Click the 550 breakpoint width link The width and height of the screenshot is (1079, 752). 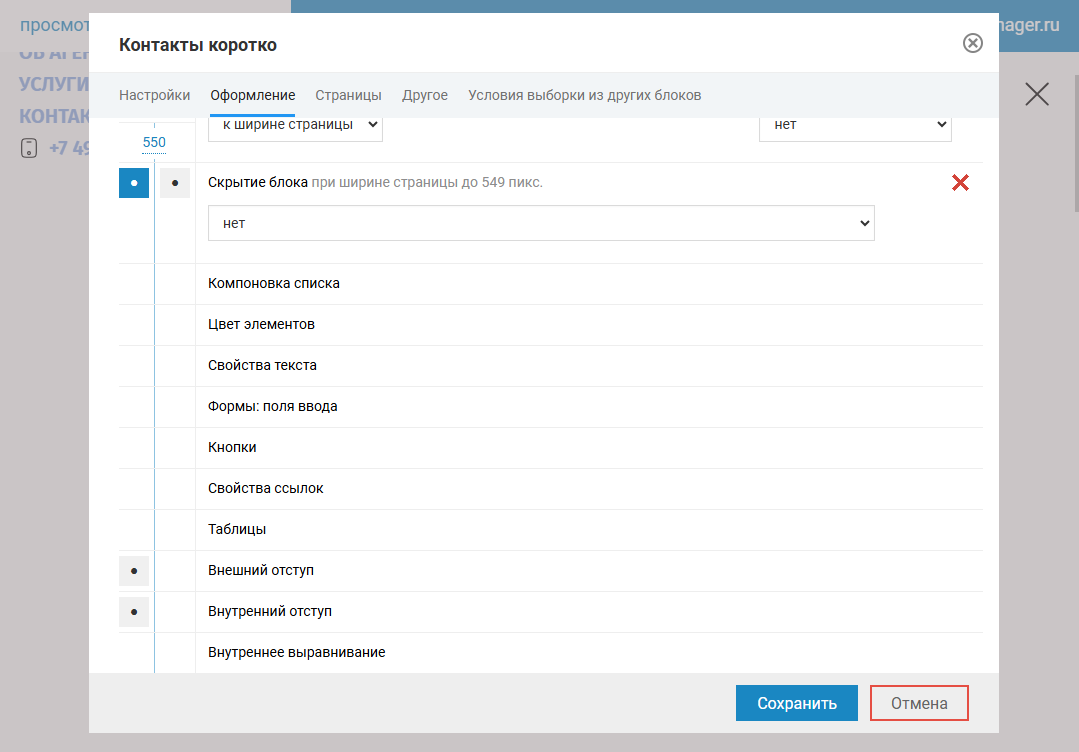(154, 142)
